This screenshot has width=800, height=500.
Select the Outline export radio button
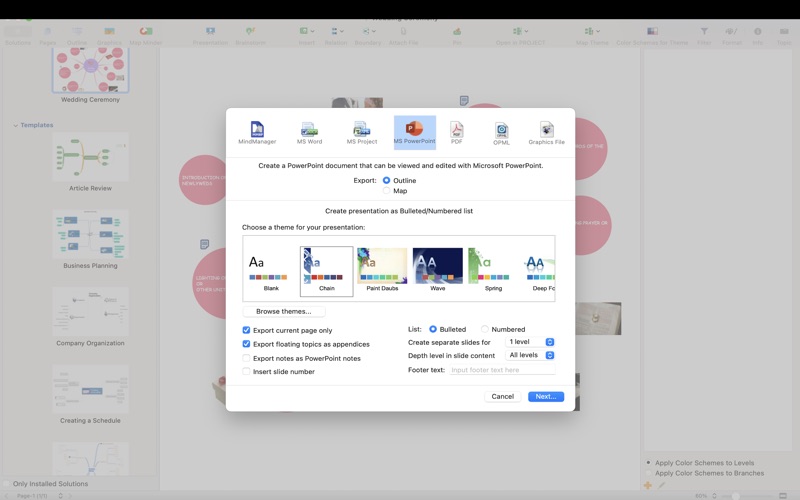(x=386, y=180)
